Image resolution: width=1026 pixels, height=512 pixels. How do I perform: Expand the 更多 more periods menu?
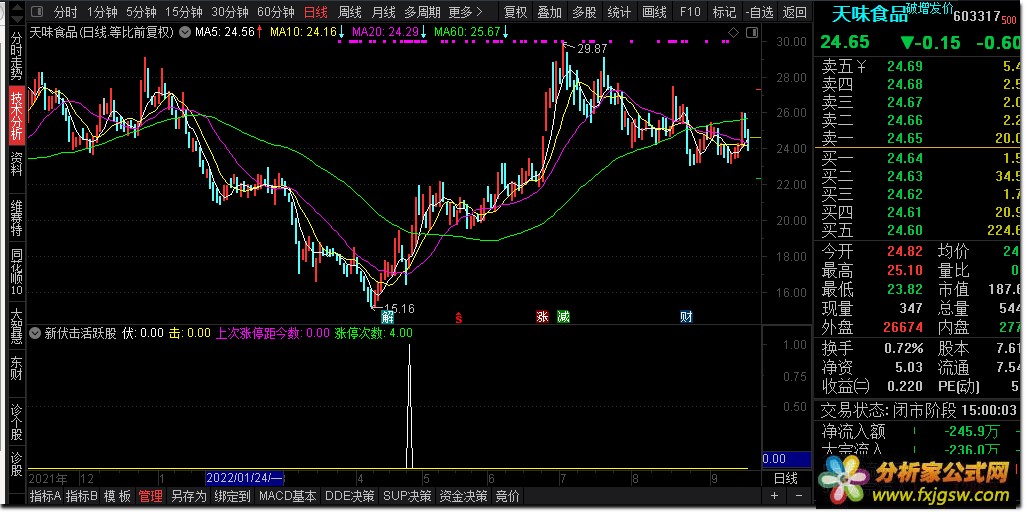[466, 12]
